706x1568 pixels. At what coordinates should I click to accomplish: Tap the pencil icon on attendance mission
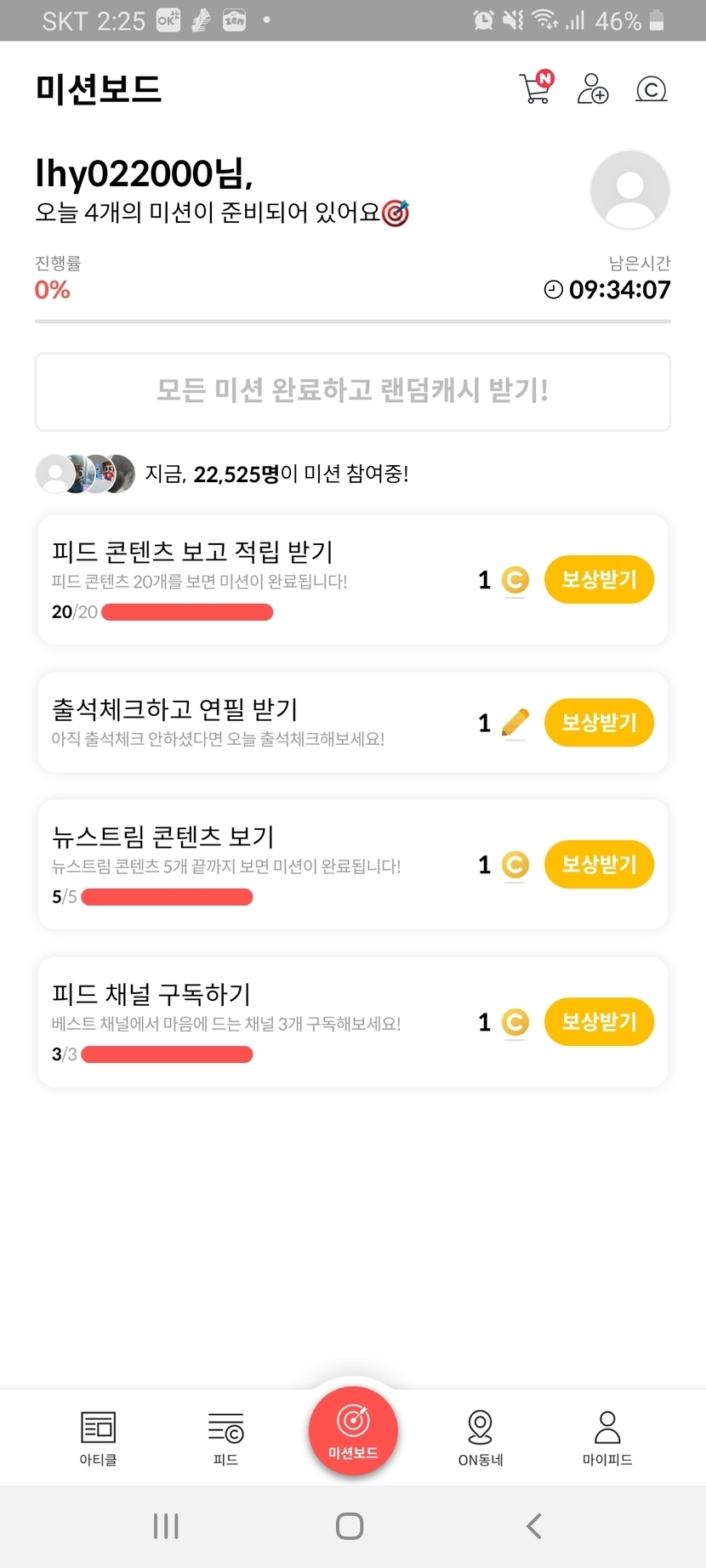pyautogui.click(x=515, y=723)
